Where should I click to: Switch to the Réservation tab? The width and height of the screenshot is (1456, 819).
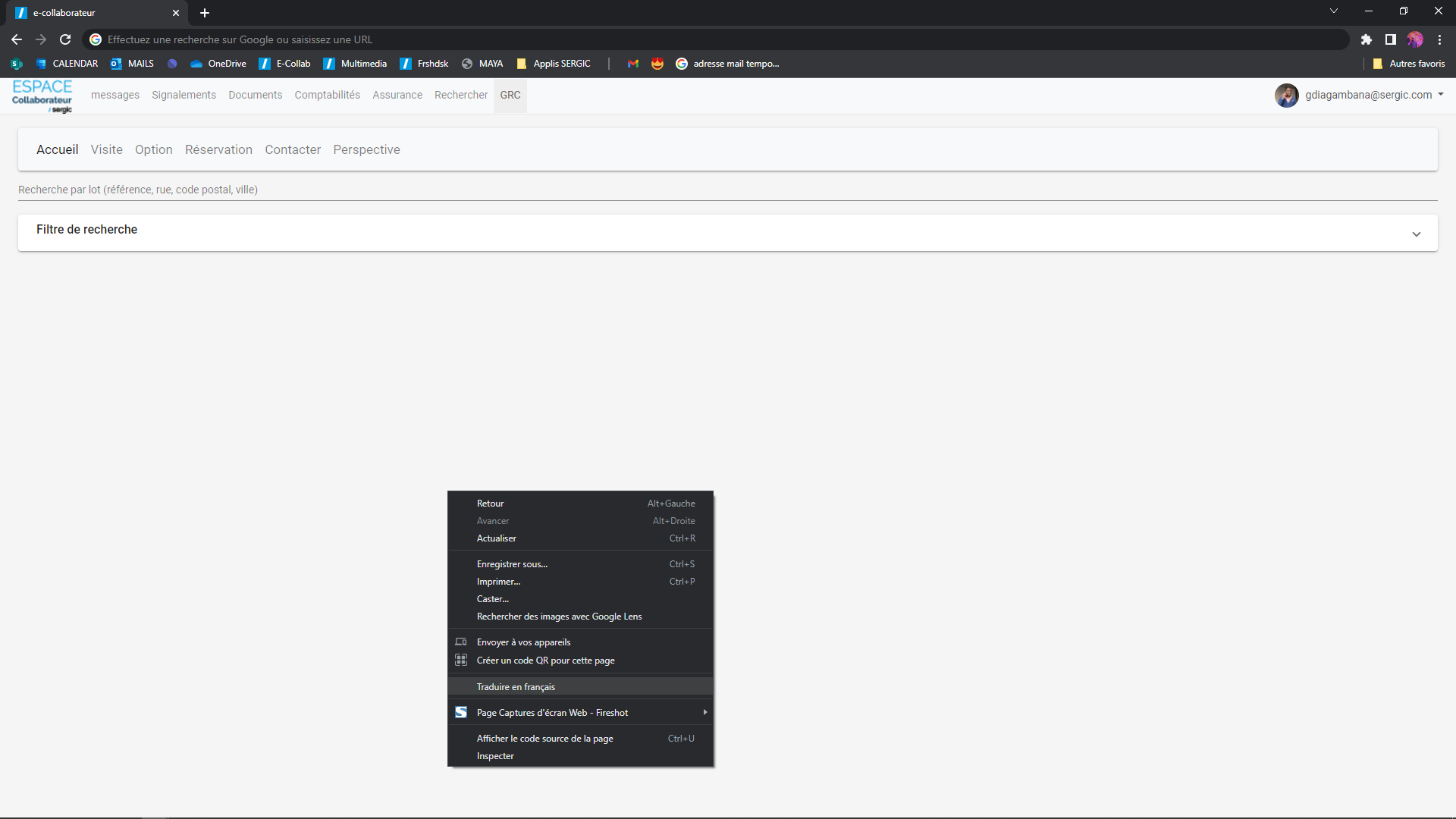click(x=218, y=150)
